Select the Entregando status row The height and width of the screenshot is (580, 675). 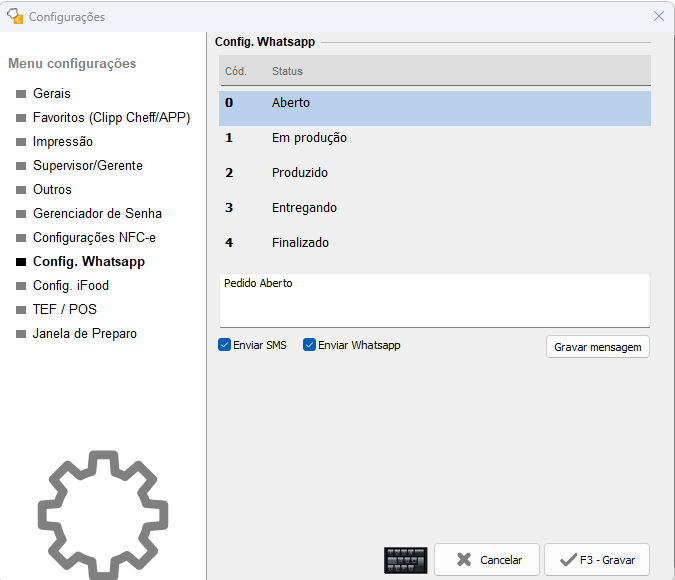(x=435, y=208)
